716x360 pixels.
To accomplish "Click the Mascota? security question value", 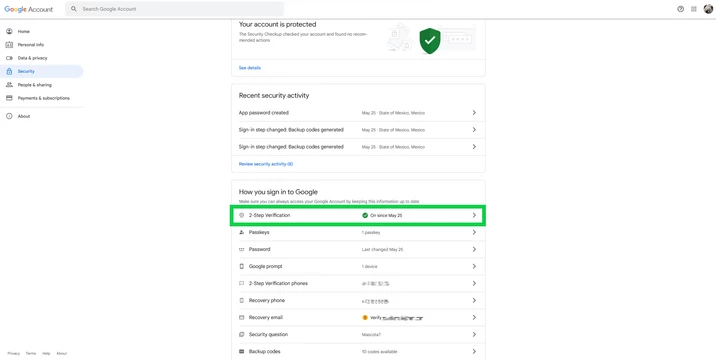I will point(371,335).
